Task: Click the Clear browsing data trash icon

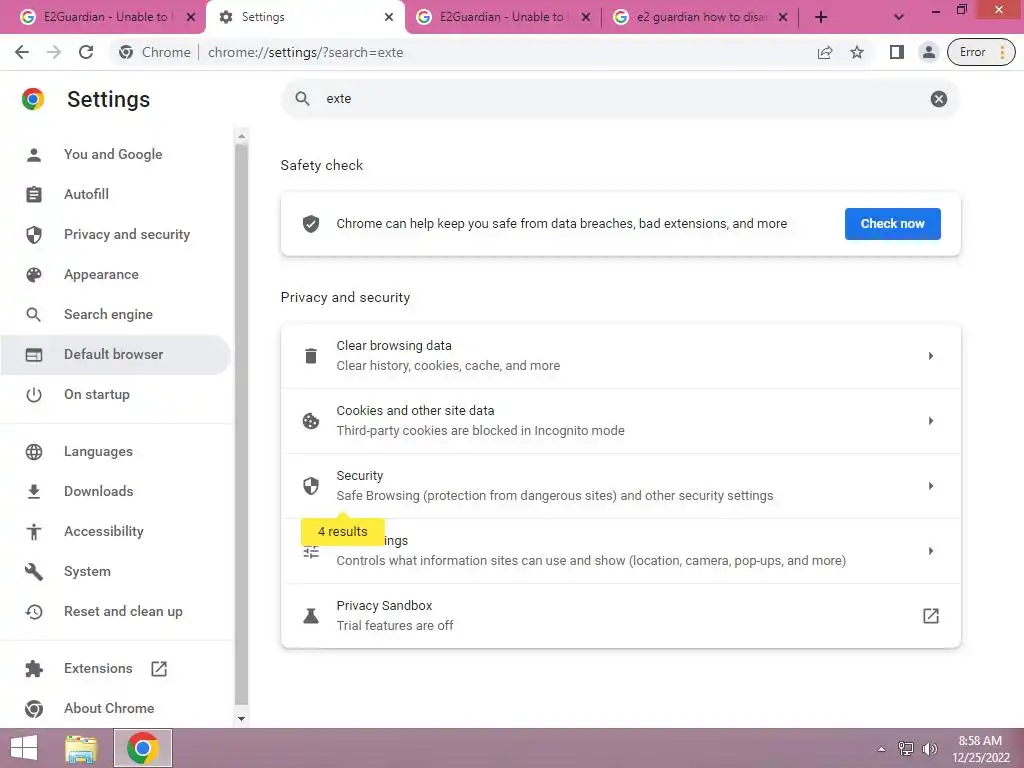Action: coord(311,356)
